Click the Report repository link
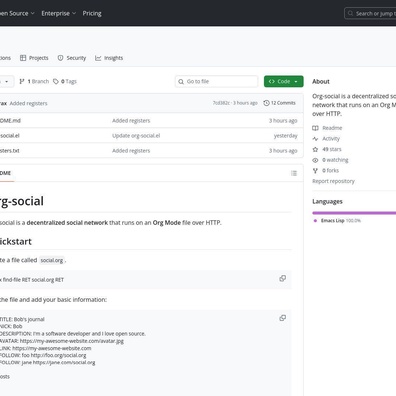Image resolution: width=396 pixels, height=396 pixels. pyautogui.click(x=333, y=181)
